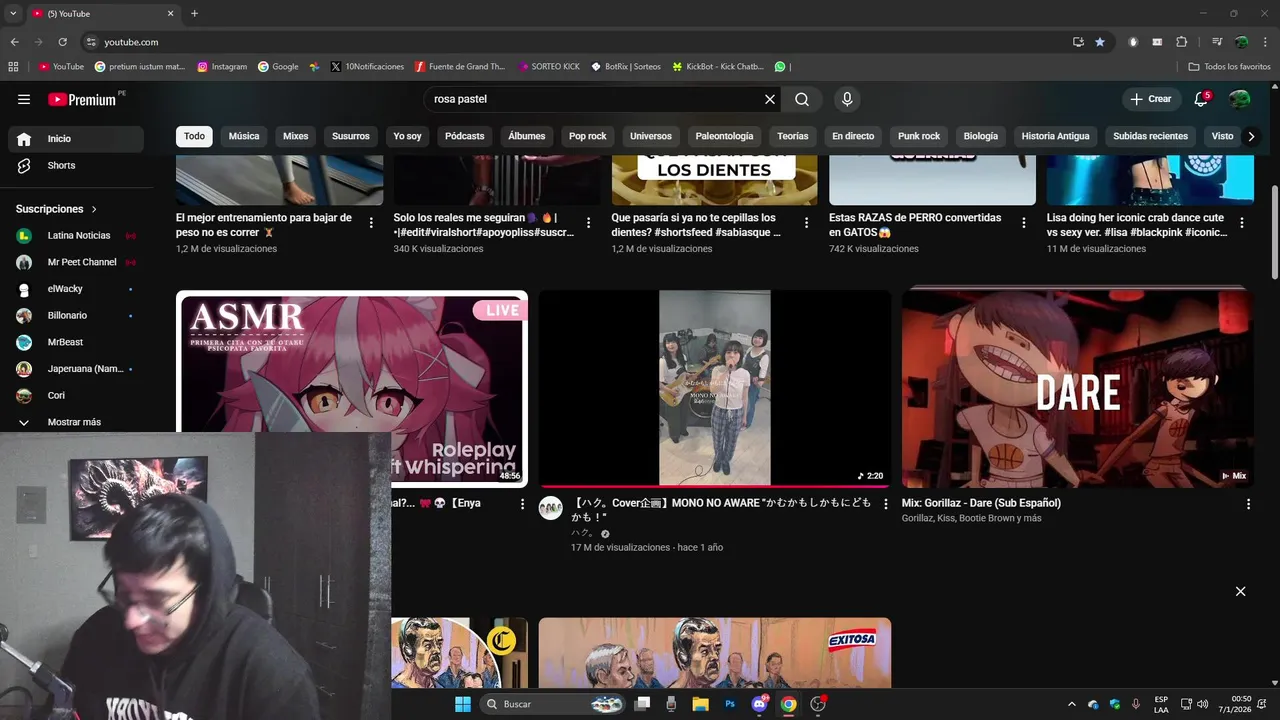Open the ハク。channel avatar
The width and height of the screenshot is (1280, 720).
[551, 508]
